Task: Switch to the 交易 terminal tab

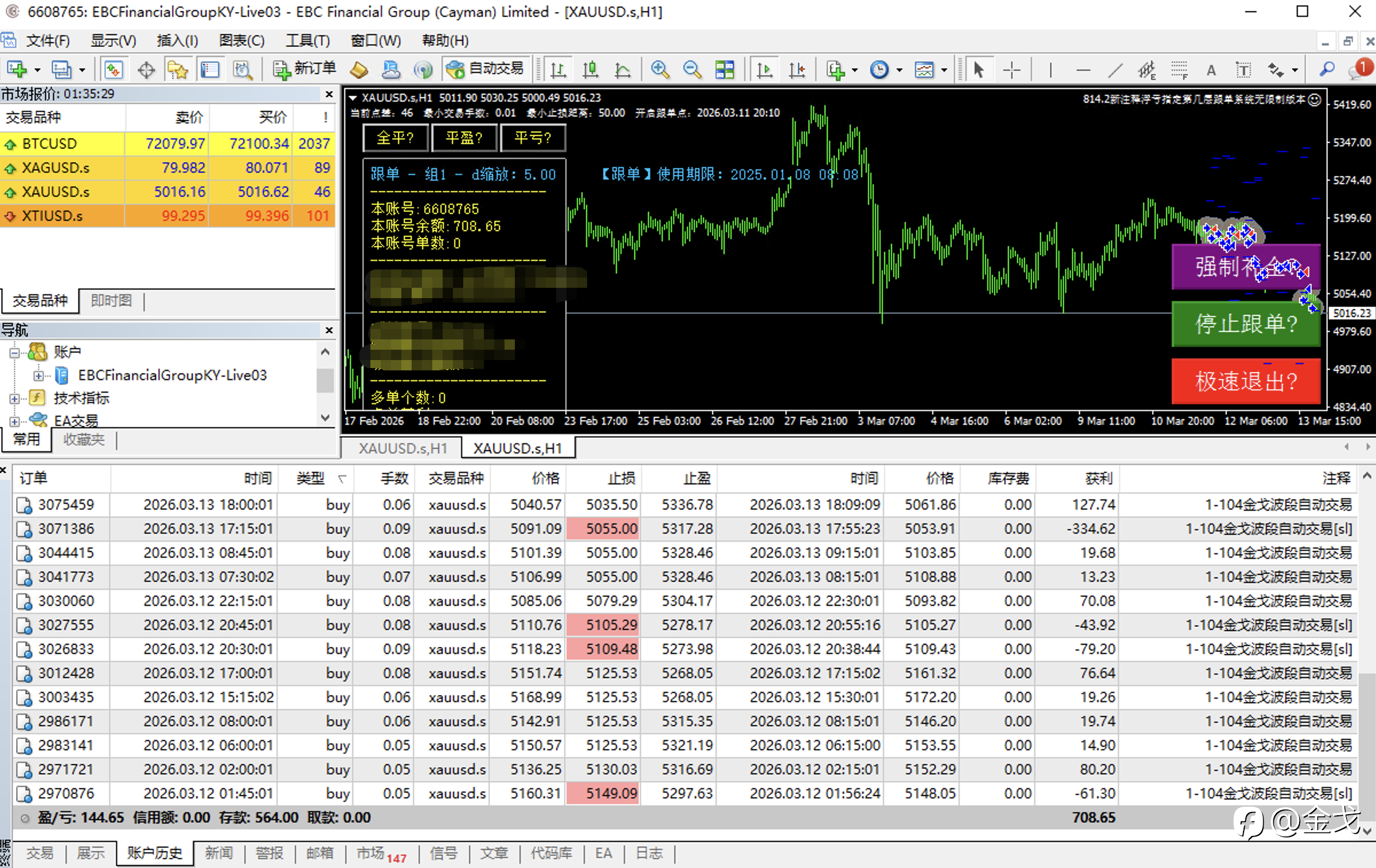Action: [40, 853]
